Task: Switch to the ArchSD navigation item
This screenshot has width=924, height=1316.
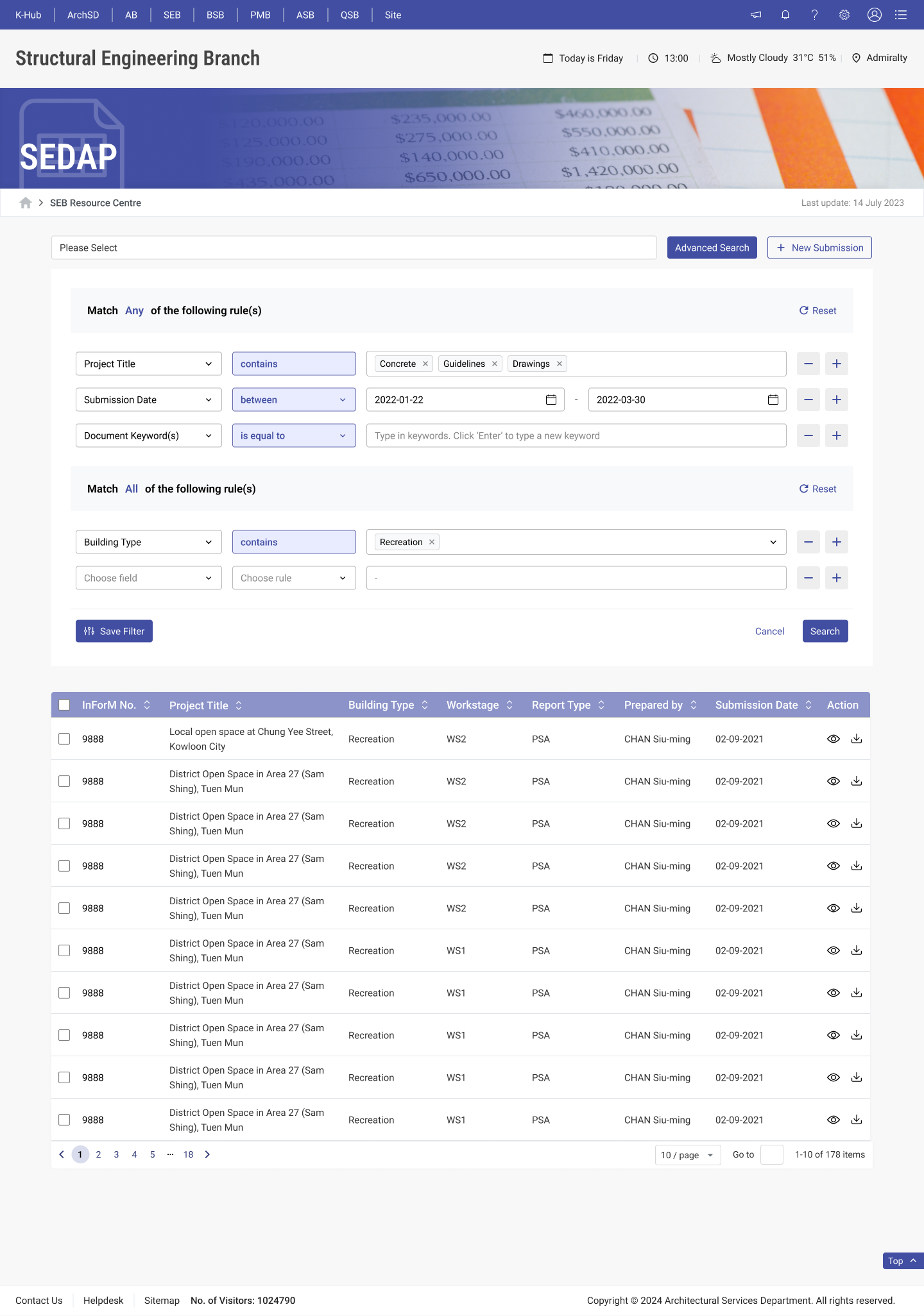Action: pyautogui.click(x=83, y=15)
